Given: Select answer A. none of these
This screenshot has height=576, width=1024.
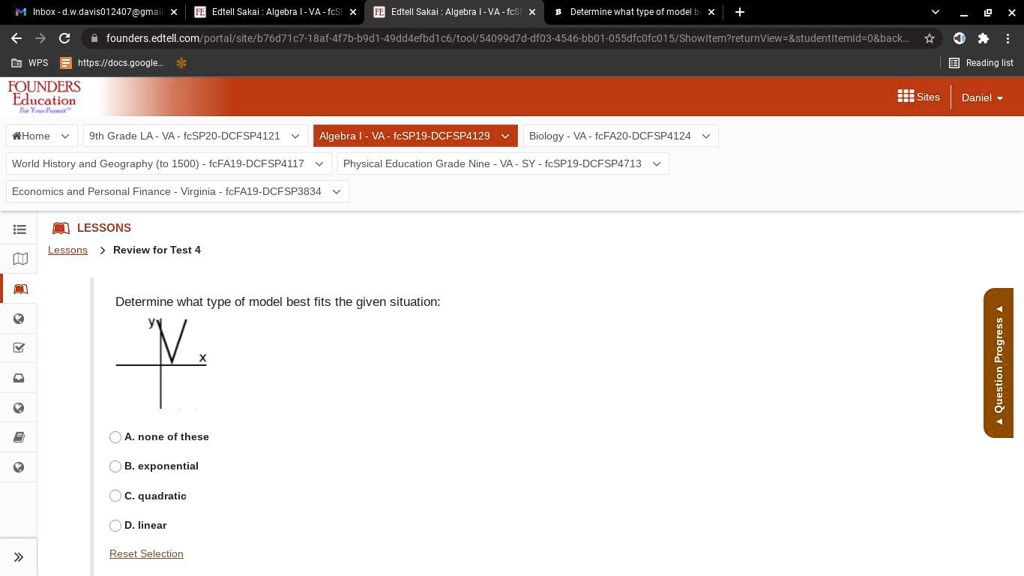Looking at the screenshot, I should [116, 437].
